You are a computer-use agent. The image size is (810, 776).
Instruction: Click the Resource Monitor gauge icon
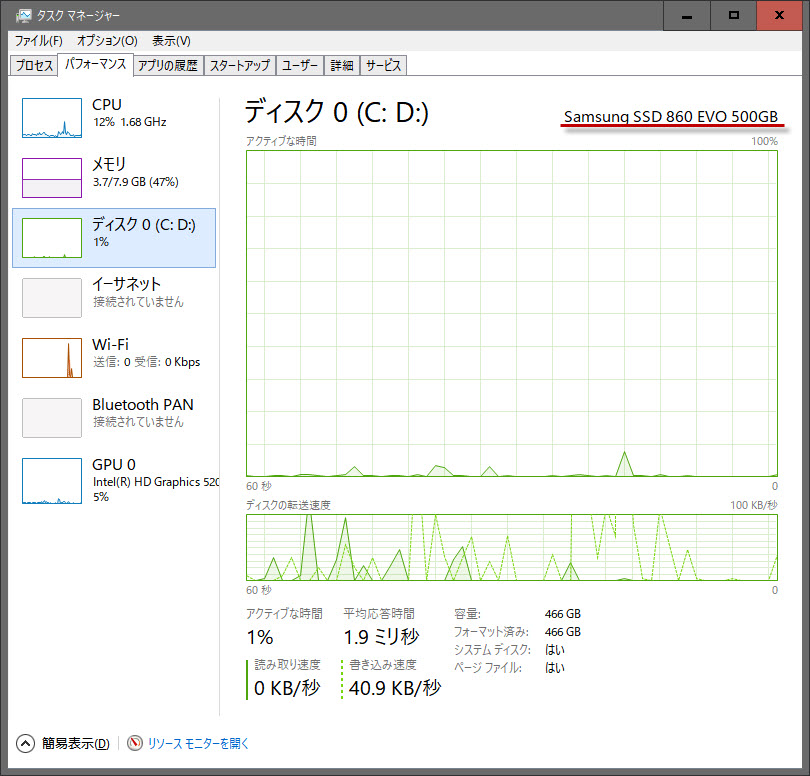(x=135, y=743)
